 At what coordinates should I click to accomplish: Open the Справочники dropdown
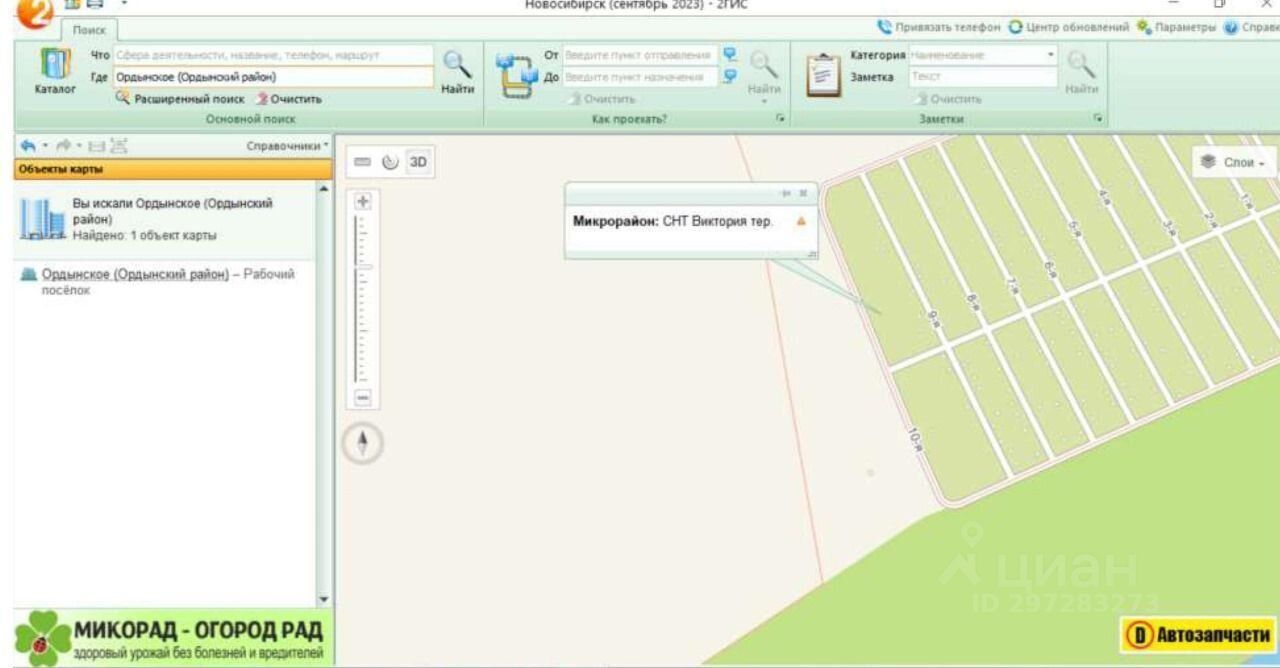[287, 146]
